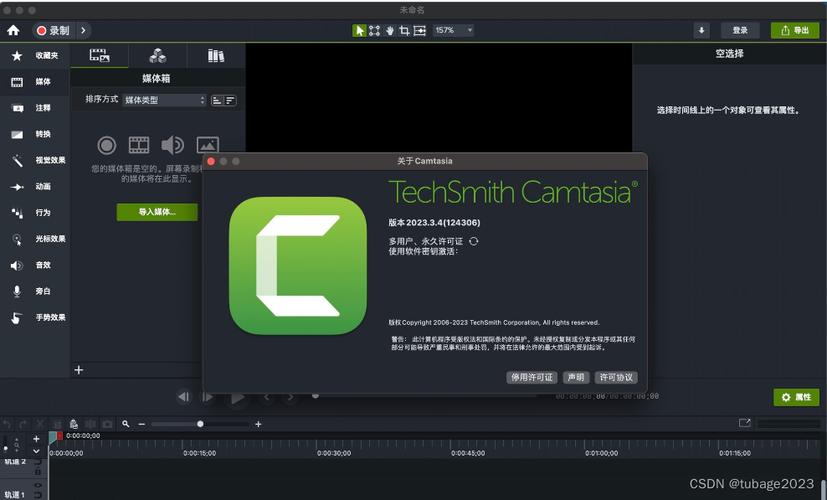Toggle ascending sort order icon
The image size is (827, 500).
217,100
